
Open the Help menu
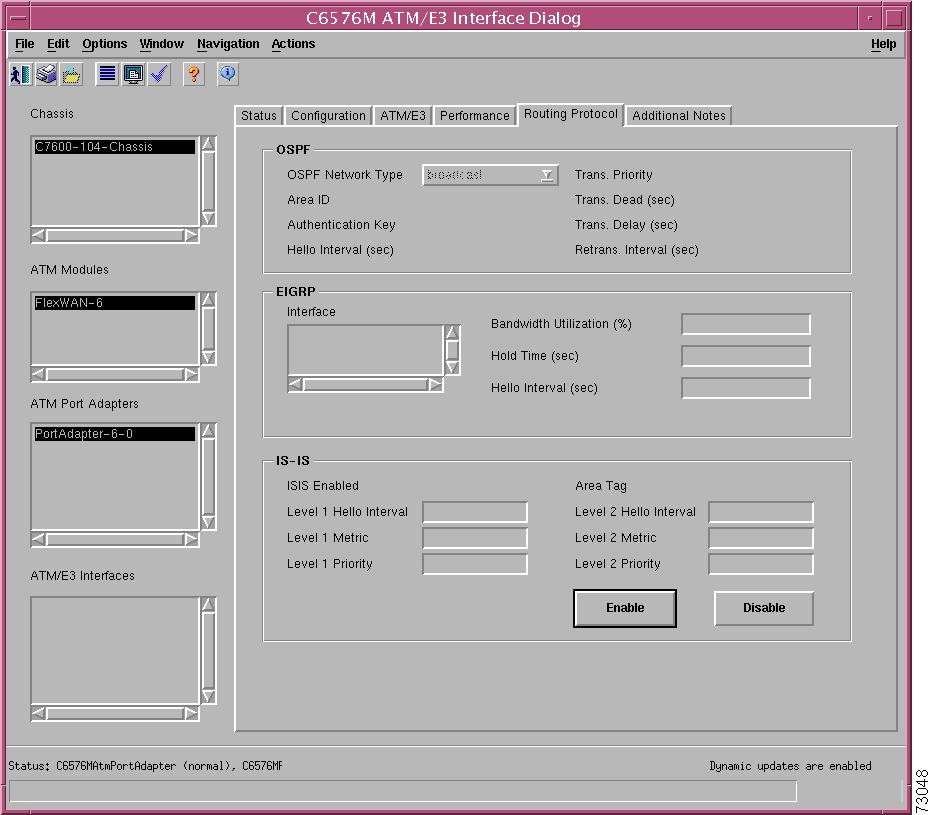[x=883, y=44]
